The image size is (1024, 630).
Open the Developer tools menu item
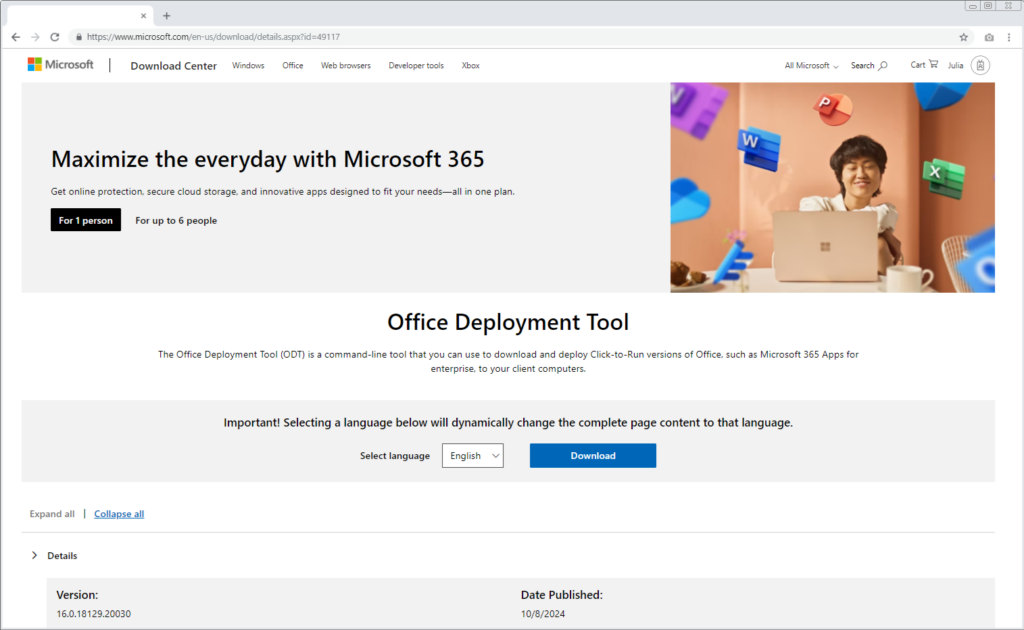416,64
